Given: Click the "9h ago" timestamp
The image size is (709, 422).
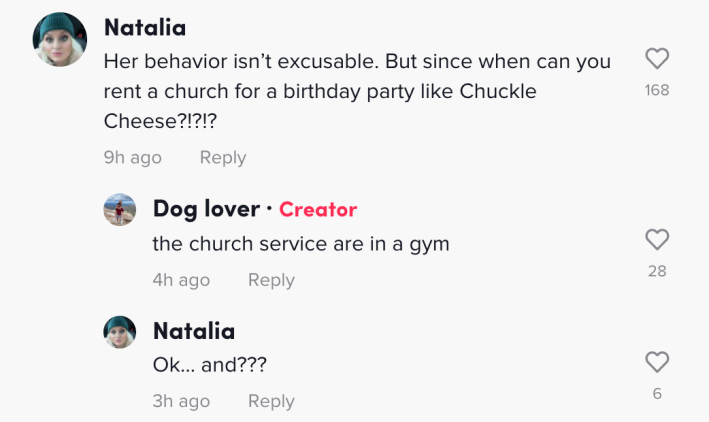Looking at the screenshot, I should click(132, 157).
